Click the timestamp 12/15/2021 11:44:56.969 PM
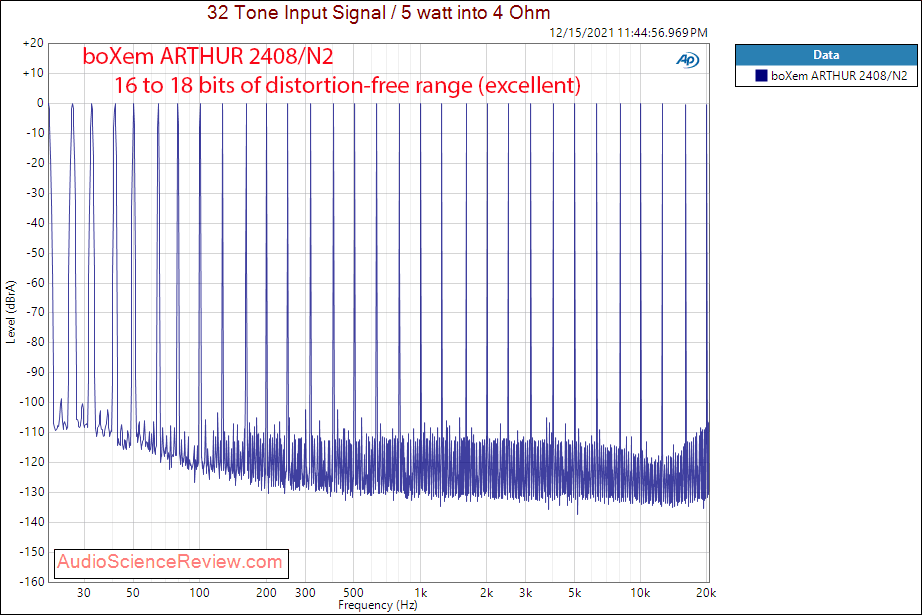Screen dimensions: 922x615 coord(628,33)
